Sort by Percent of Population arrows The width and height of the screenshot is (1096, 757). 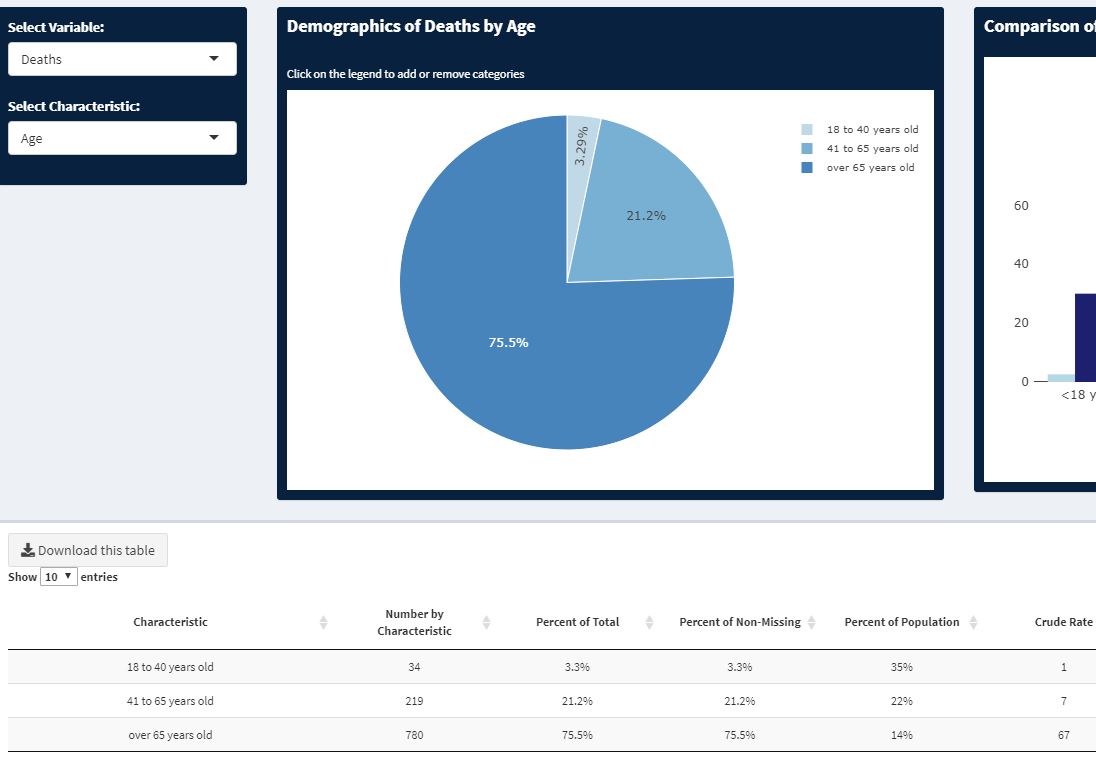973,622
